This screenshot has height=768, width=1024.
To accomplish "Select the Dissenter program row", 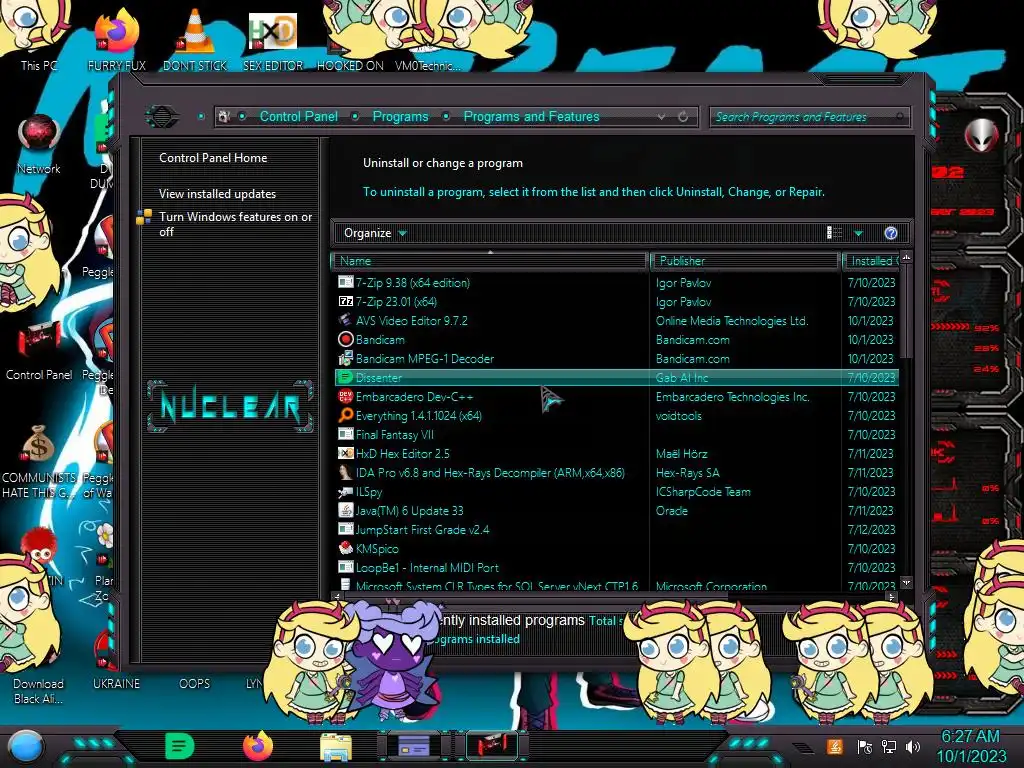I will tap(616, 377).
